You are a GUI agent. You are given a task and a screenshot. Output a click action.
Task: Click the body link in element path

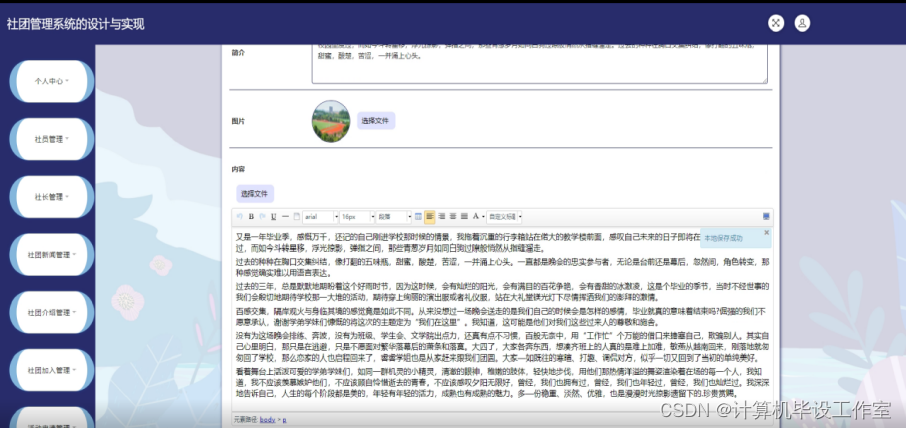coord(268,419)
